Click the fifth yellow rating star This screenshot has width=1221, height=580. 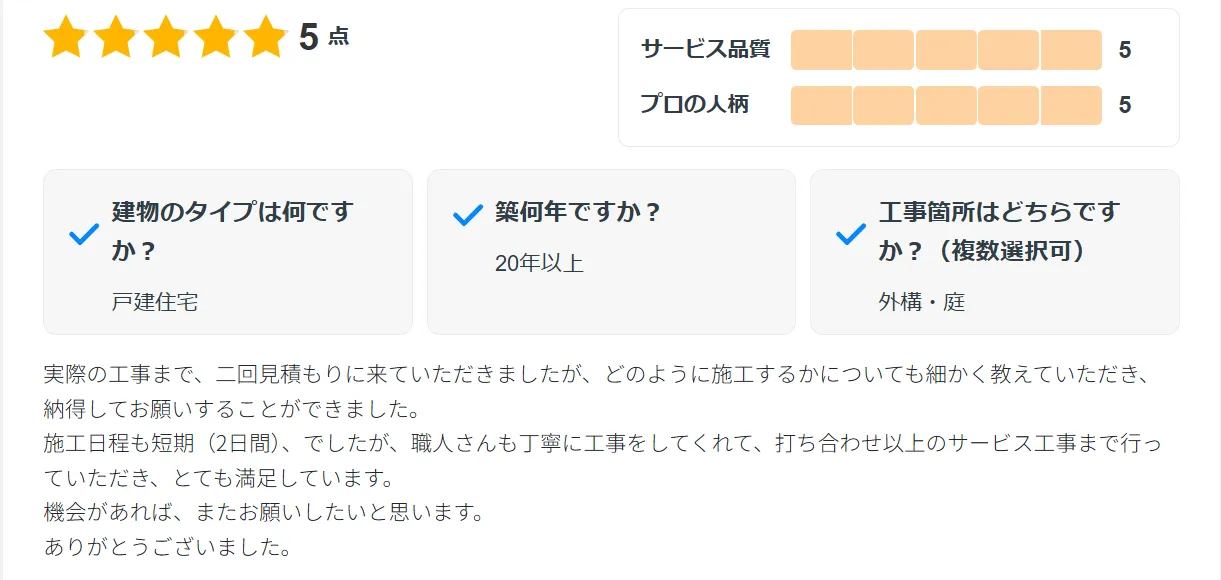point(265,38)
